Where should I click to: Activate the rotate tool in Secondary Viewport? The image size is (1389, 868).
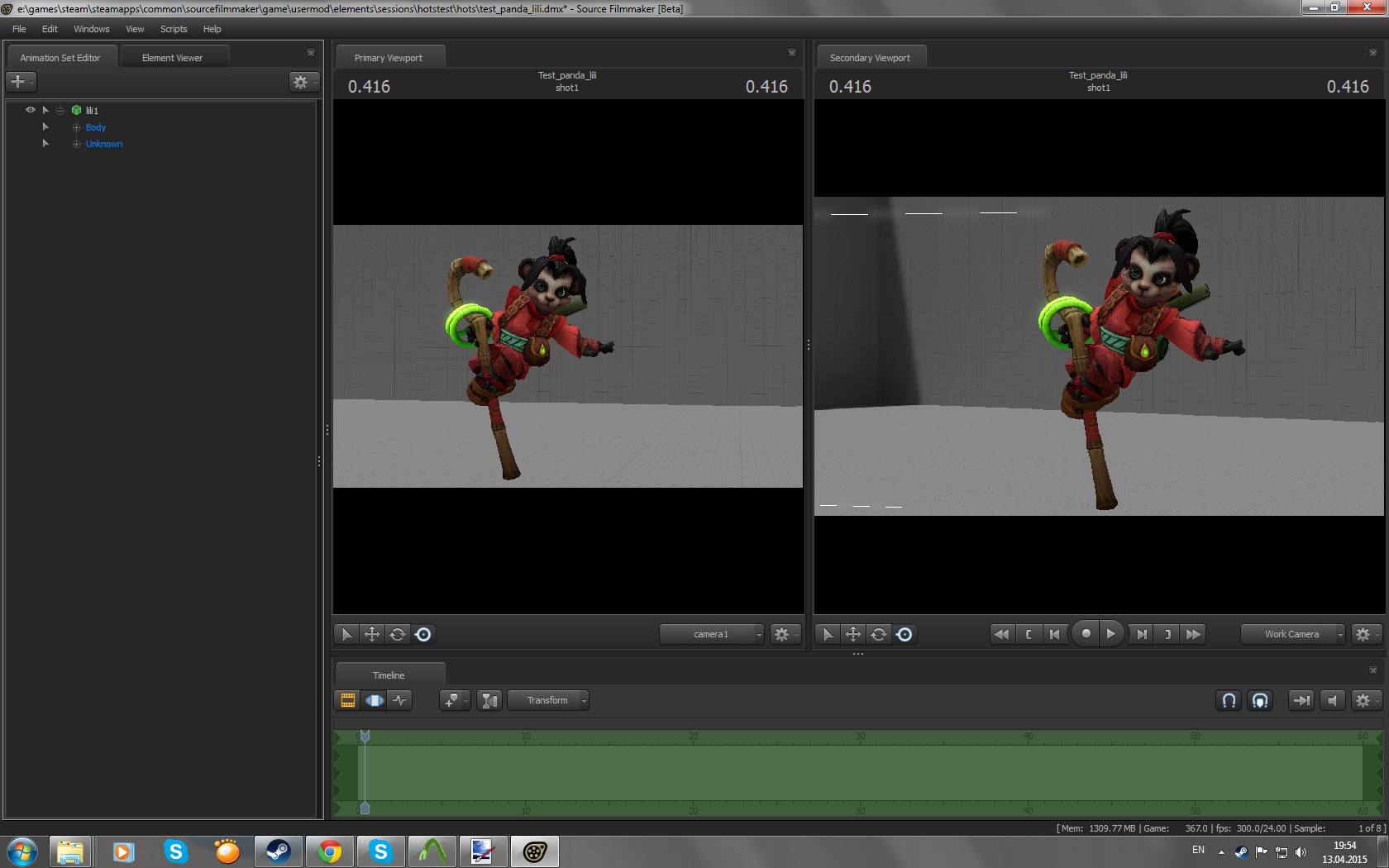pyautogui.click(x=879, y=634)
